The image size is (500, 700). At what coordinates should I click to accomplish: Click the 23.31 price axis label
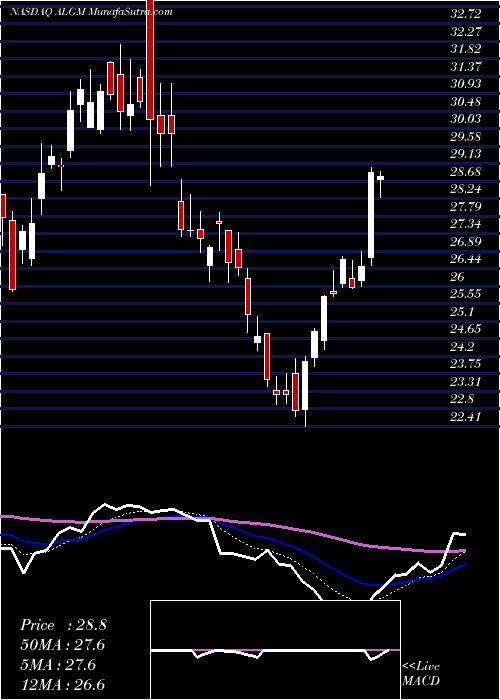point(466,382)
